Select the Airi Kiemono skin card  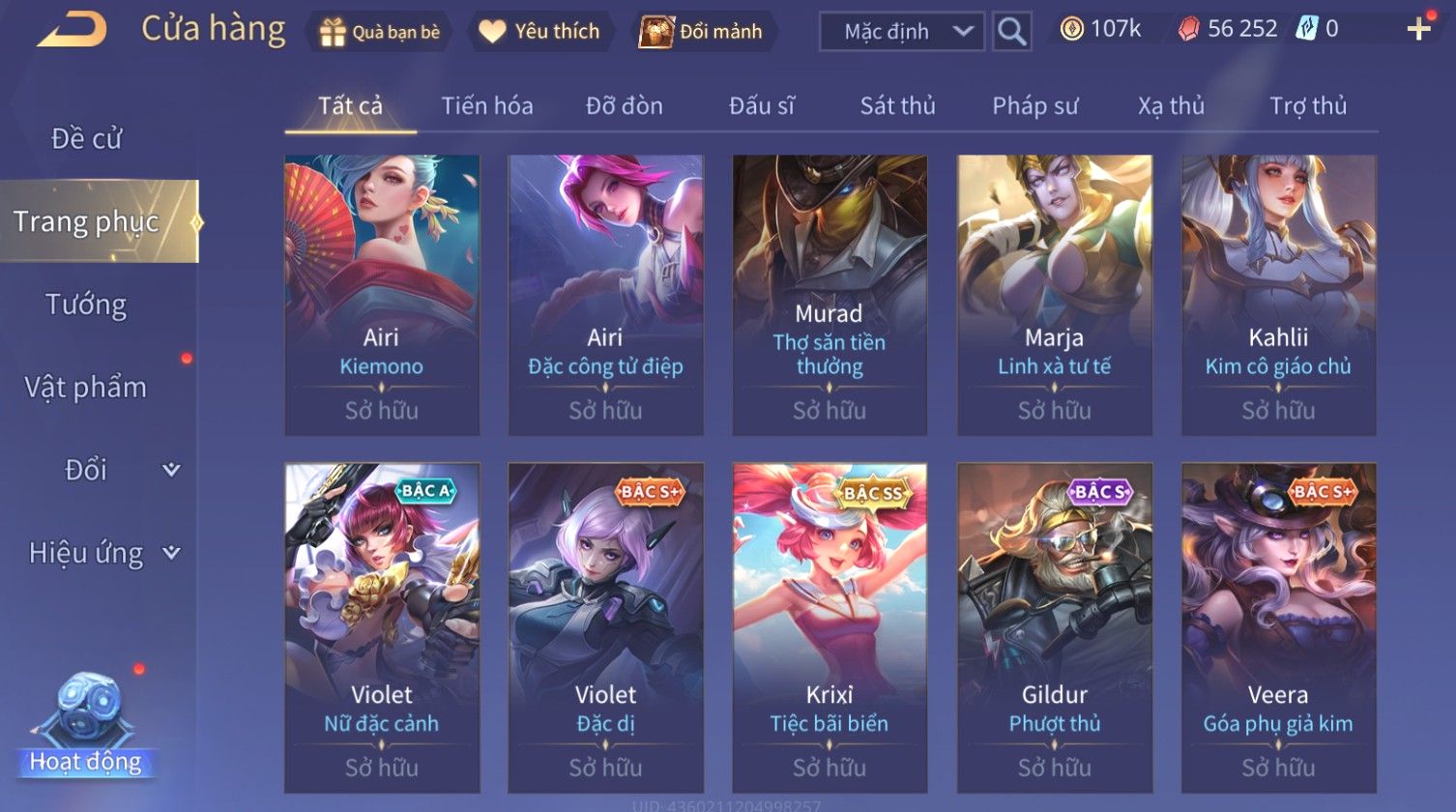click(x=382, y=295)
